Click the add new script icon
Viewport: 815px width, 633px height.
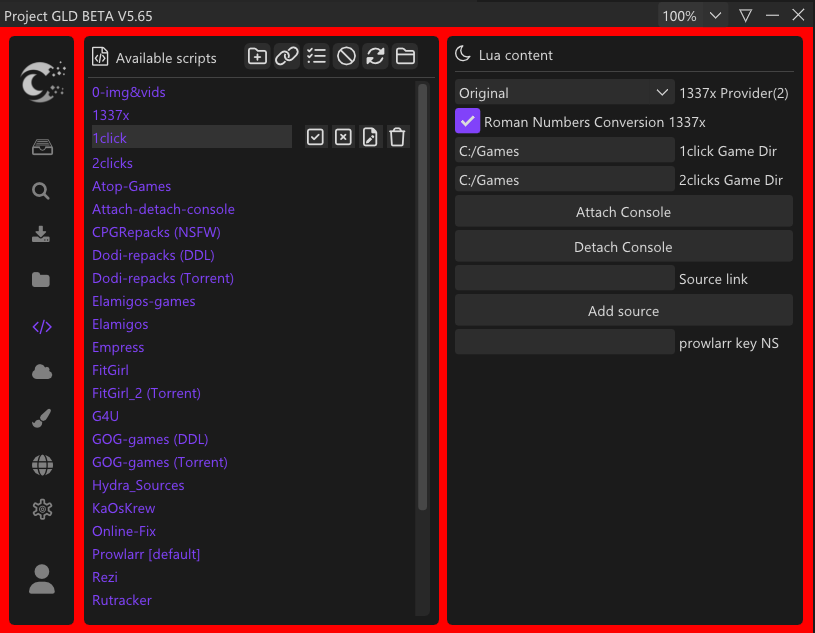257,56
